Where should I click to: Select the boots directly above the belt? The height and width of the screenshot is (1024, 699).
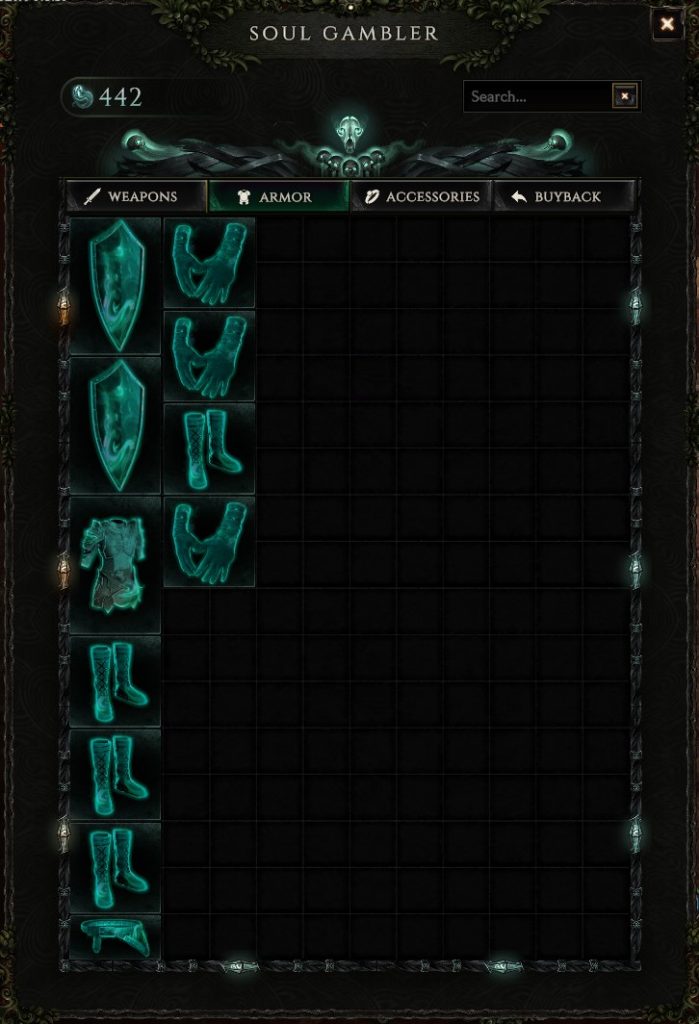[x=116, y=868]
